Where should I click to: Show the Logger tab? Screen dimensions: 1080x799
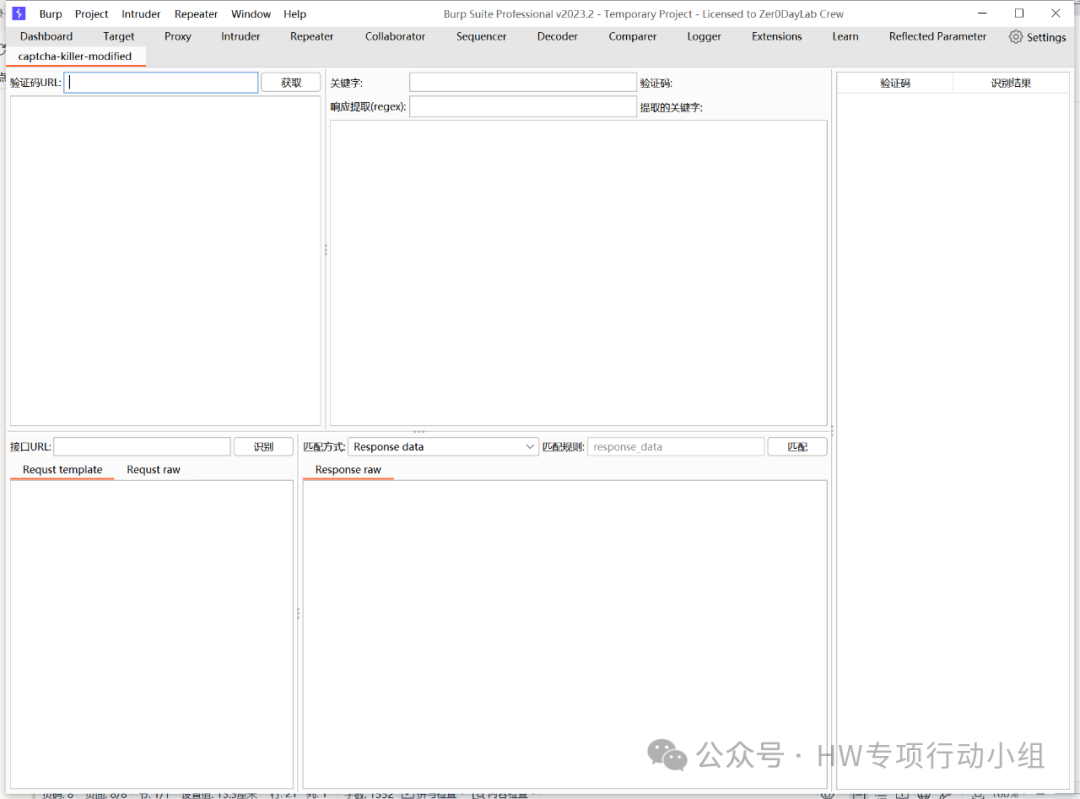click(704, 37)
